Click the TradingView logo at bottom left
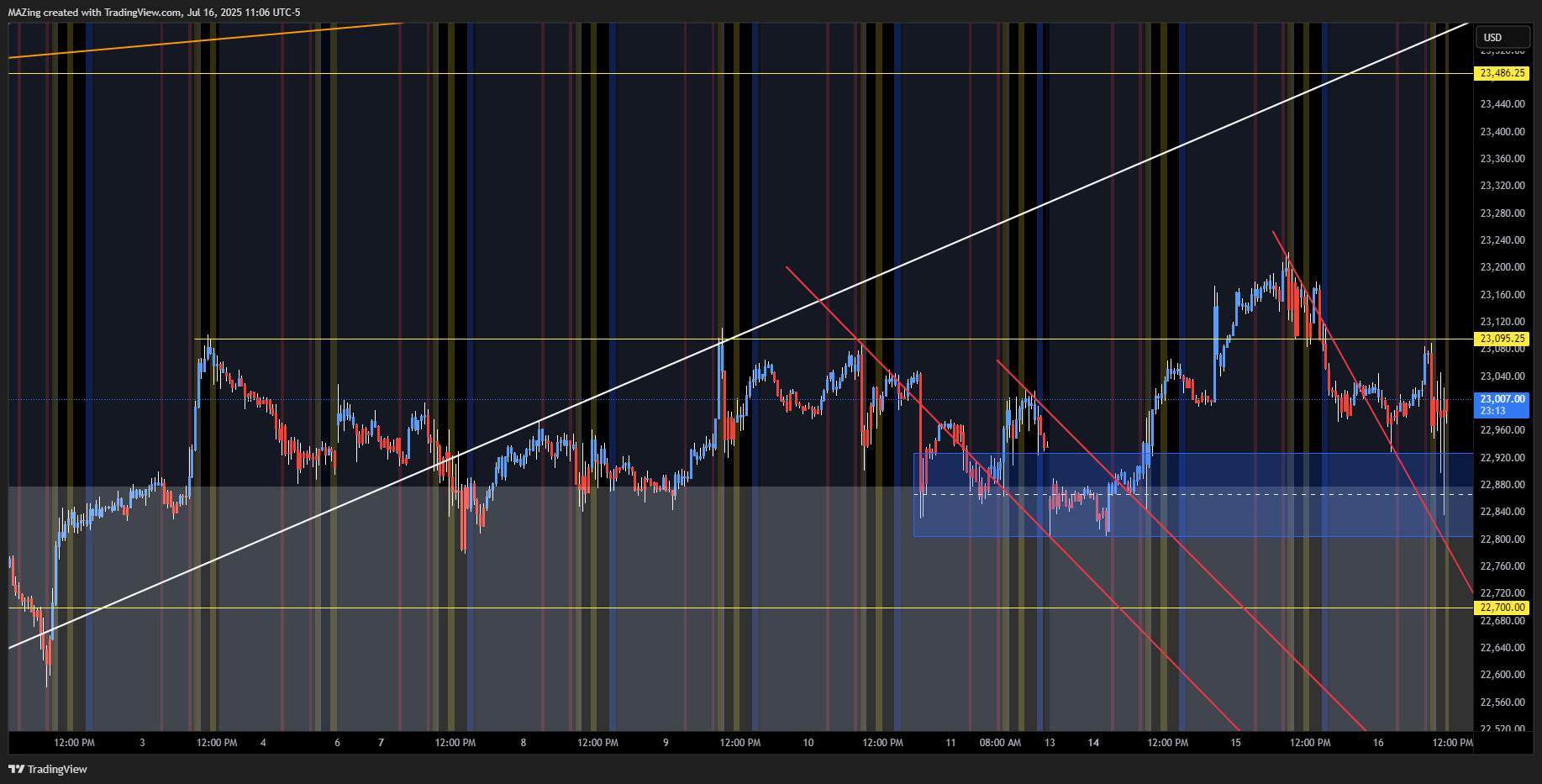1542x784 pixels. tap(48, 769)
